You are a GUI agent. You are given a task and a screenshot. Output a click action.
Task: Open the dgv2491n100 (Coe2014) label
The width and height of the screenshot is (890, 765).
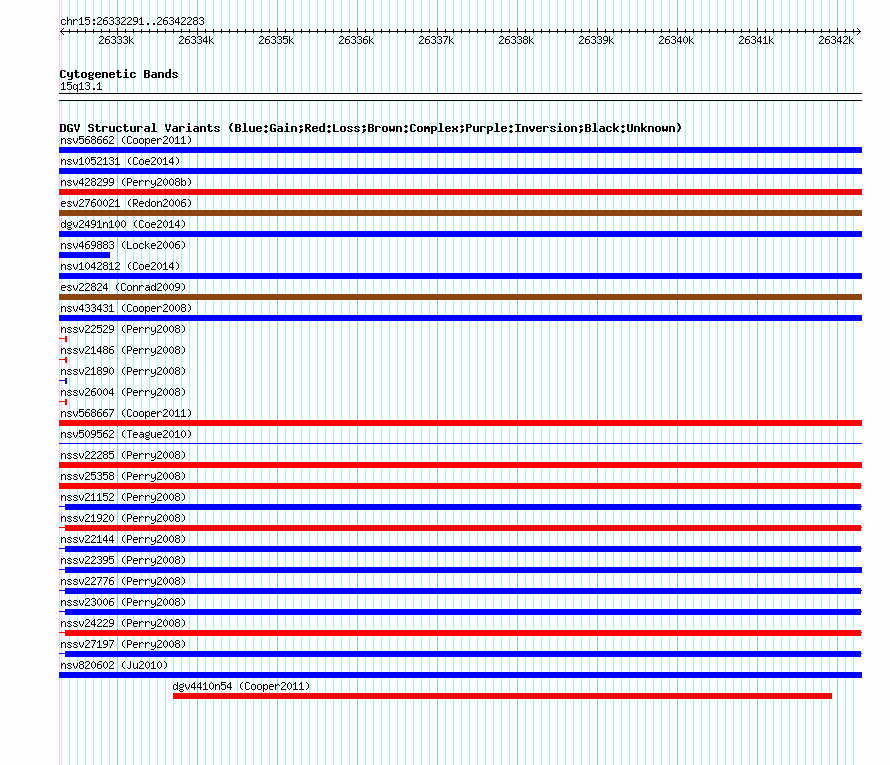point(123,224)
